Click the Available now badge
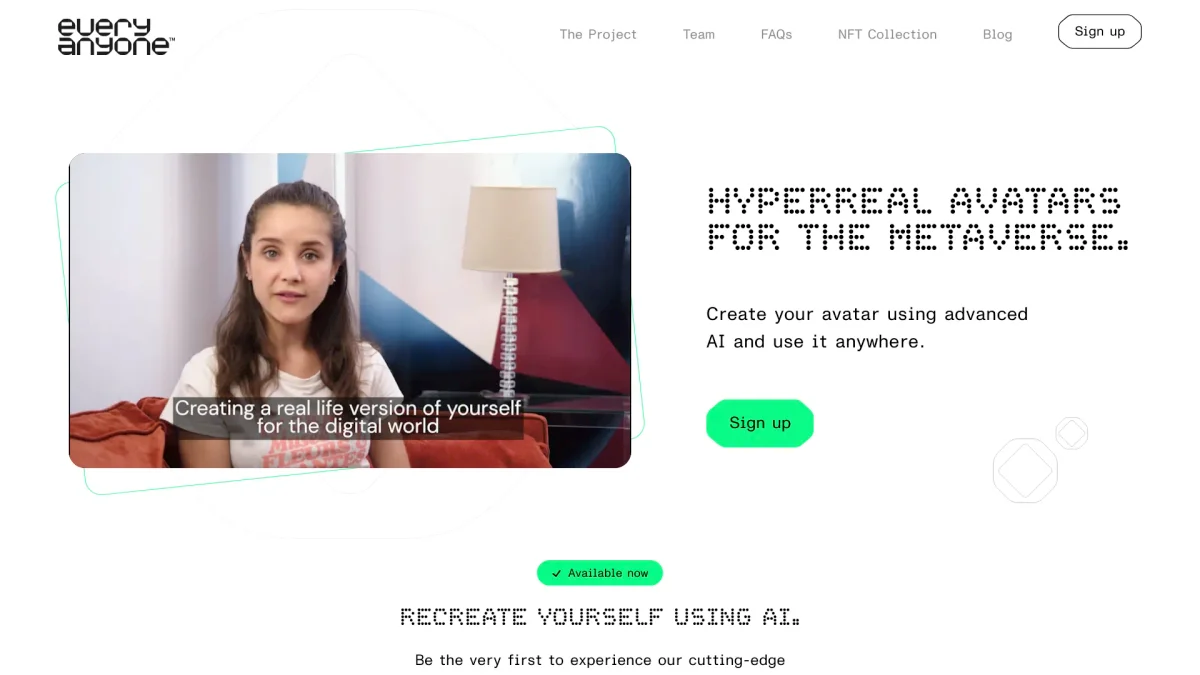This screenshot has height=675, width=1200. tap(600, 573)
